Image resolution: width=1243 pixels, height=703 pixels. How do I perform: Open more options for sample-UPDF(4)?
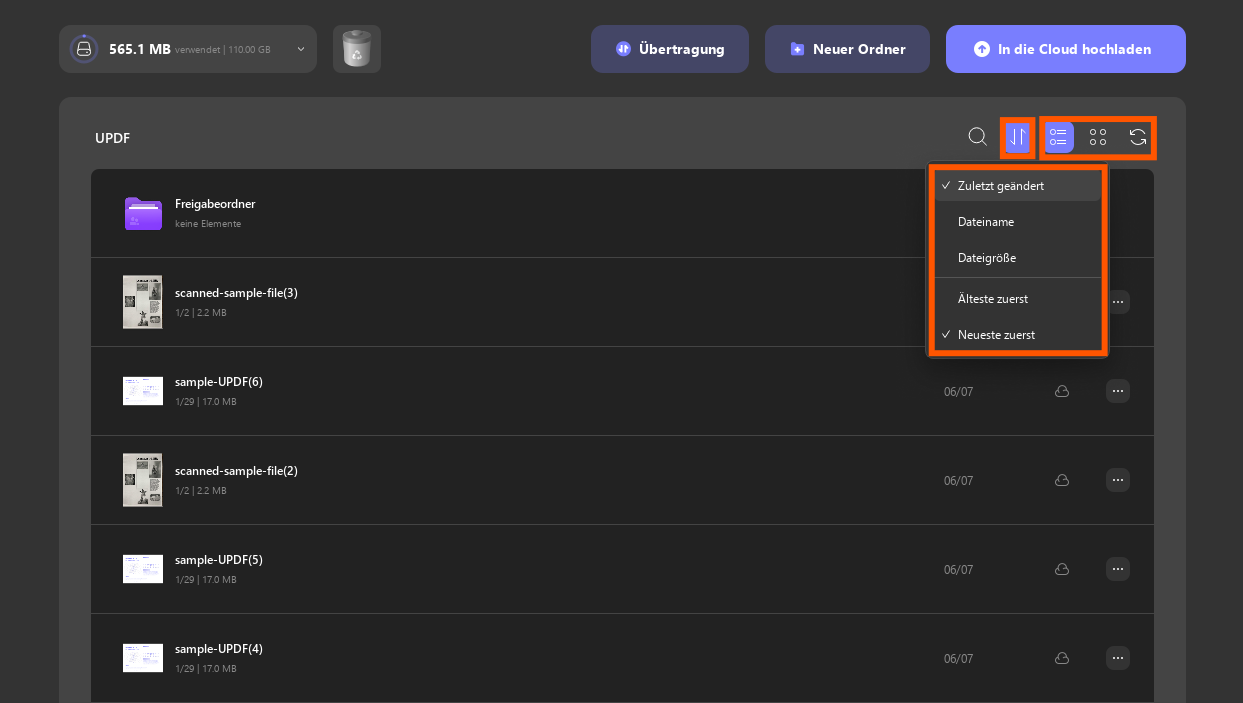tap(1118, 658)
